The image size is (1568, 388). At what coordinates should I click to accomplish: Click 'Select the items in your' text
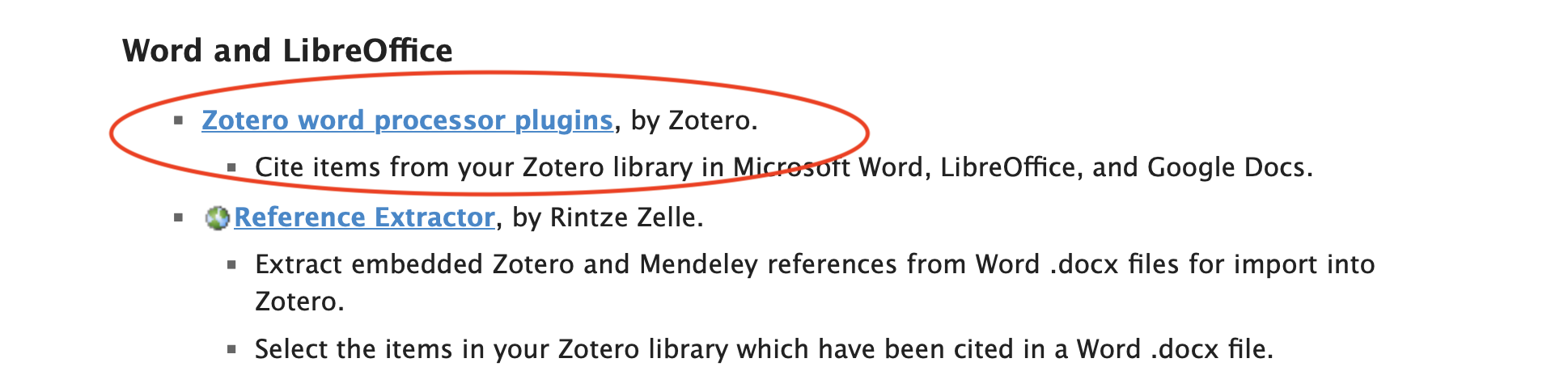(x=401, y=349)
